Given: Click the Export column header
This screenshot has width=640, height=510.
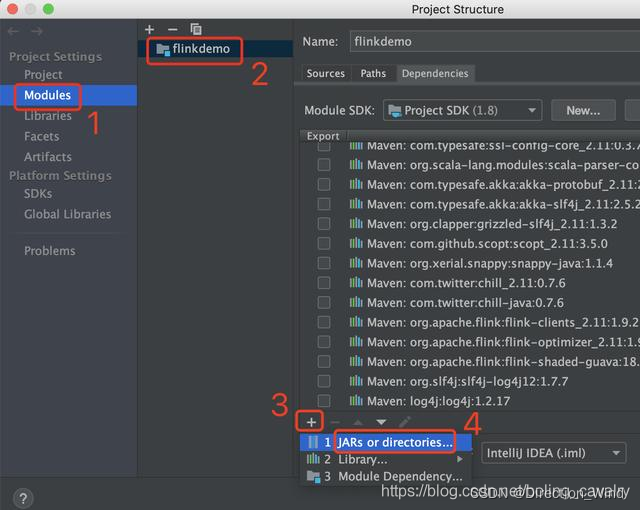Looking at the screenshot, I should (x=323, y=136).
